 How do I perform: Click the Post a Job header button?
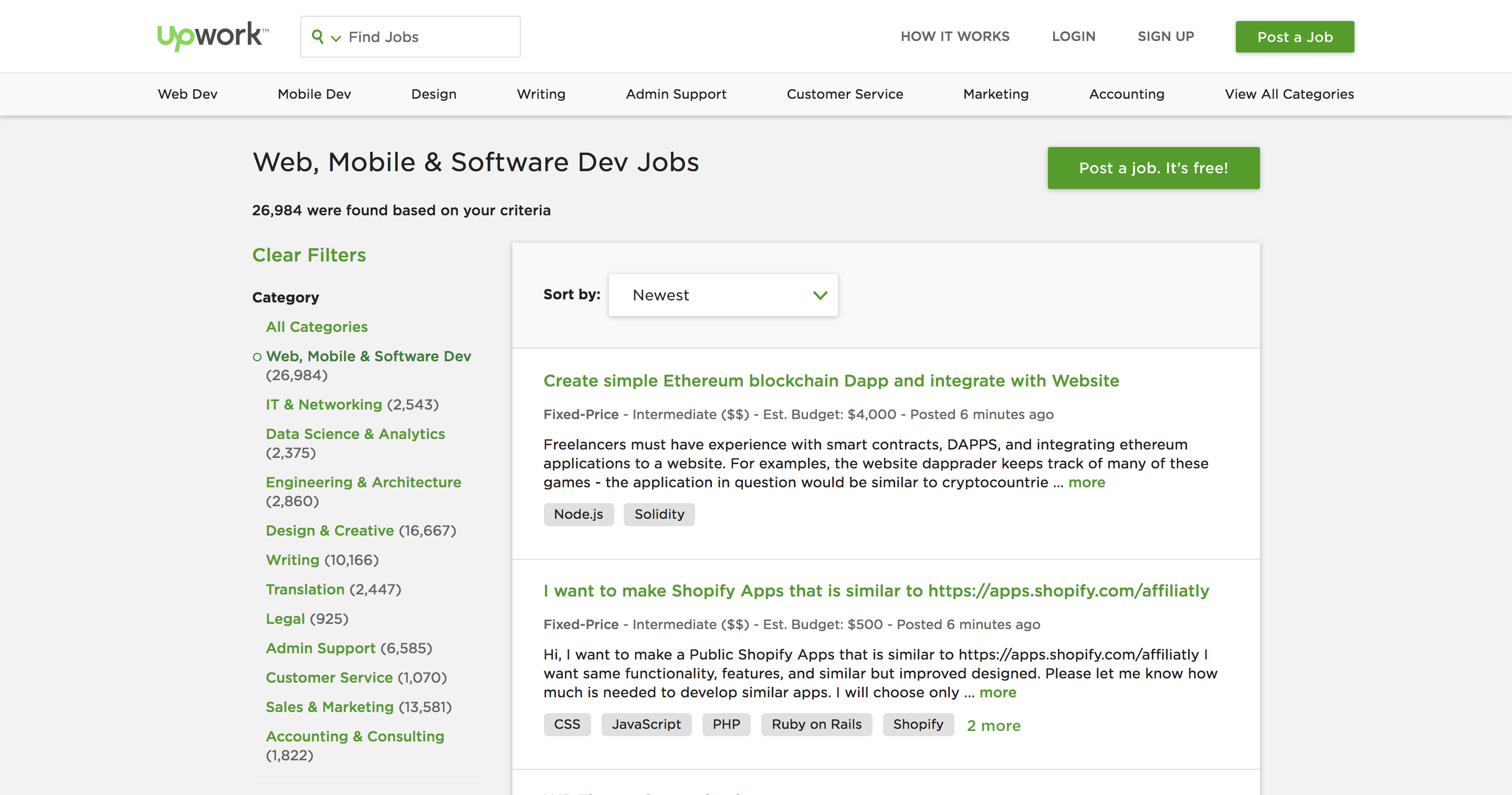[1294, 37]
